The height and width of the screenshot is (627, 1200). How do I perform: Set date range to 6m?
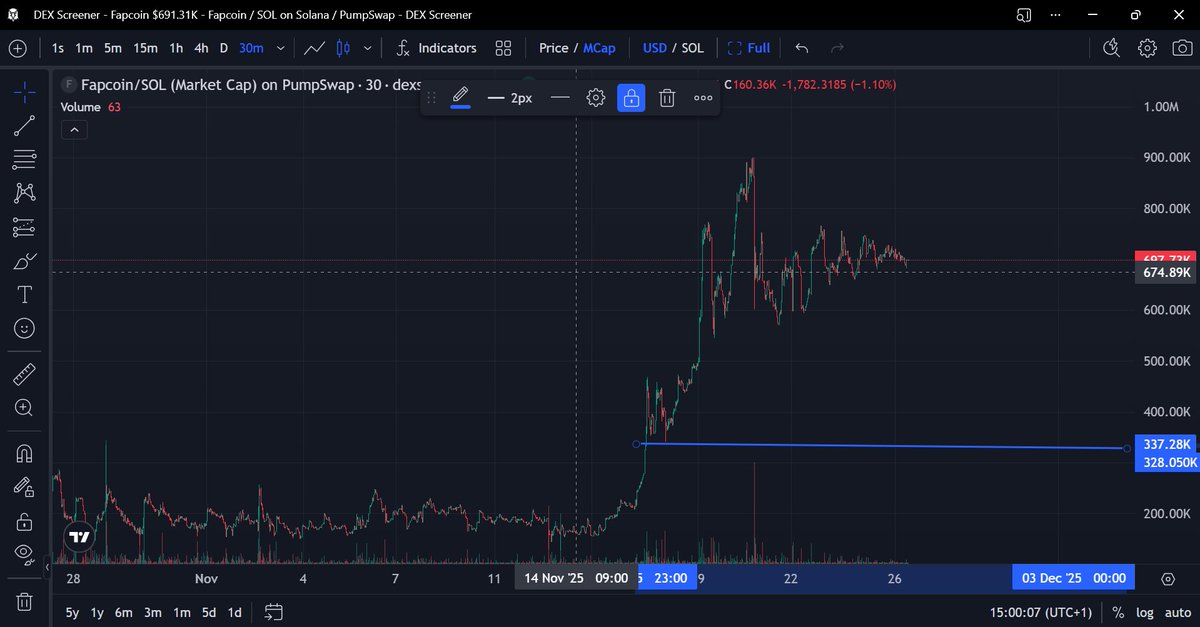(x=124, y=612)
